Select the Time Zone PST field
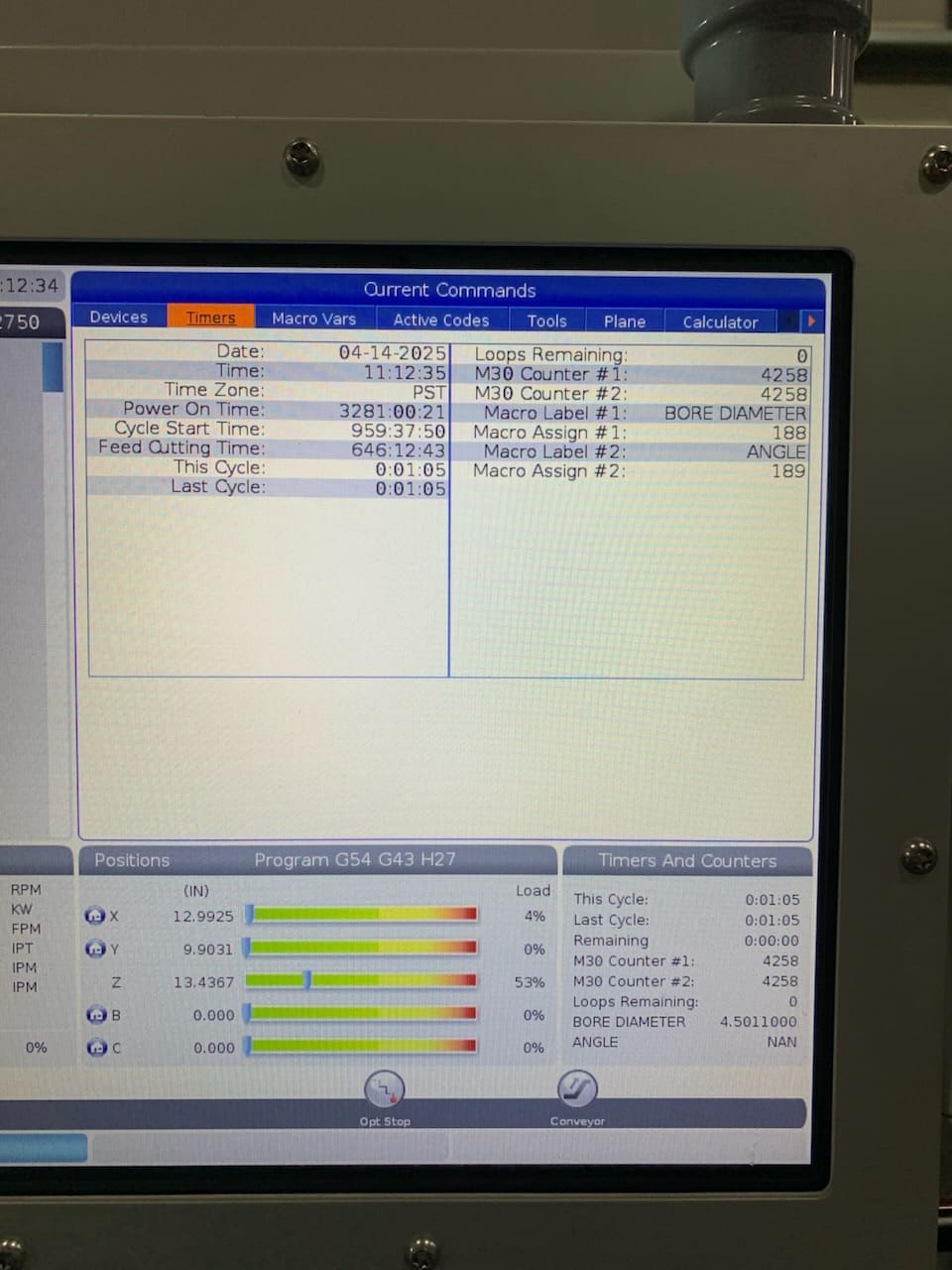The image size is (952, 1270). (429, 391)
